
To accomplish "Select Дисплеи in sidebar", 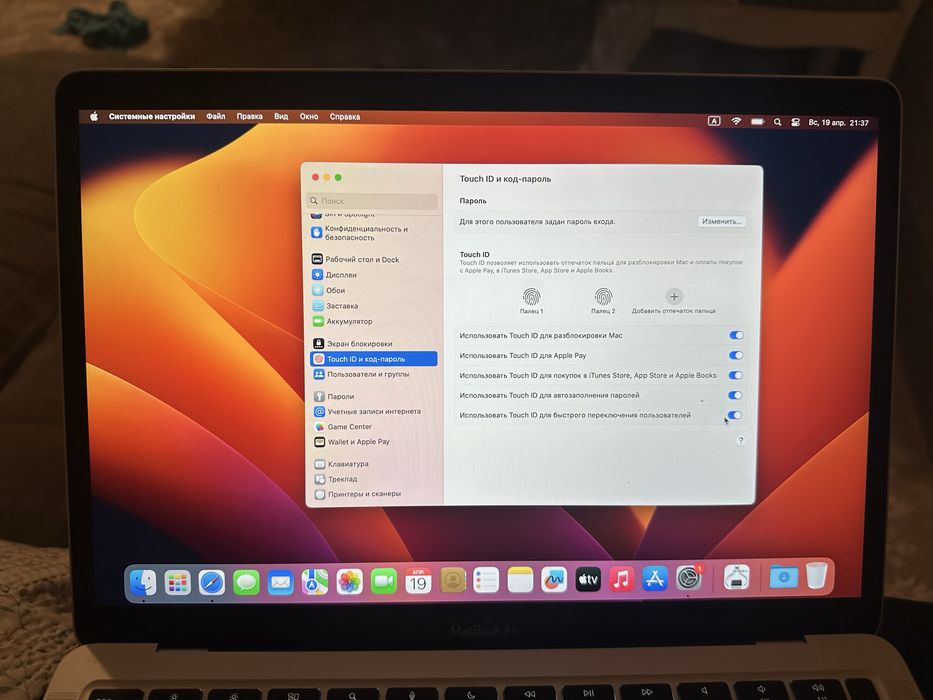I will (x=374, y=275).
